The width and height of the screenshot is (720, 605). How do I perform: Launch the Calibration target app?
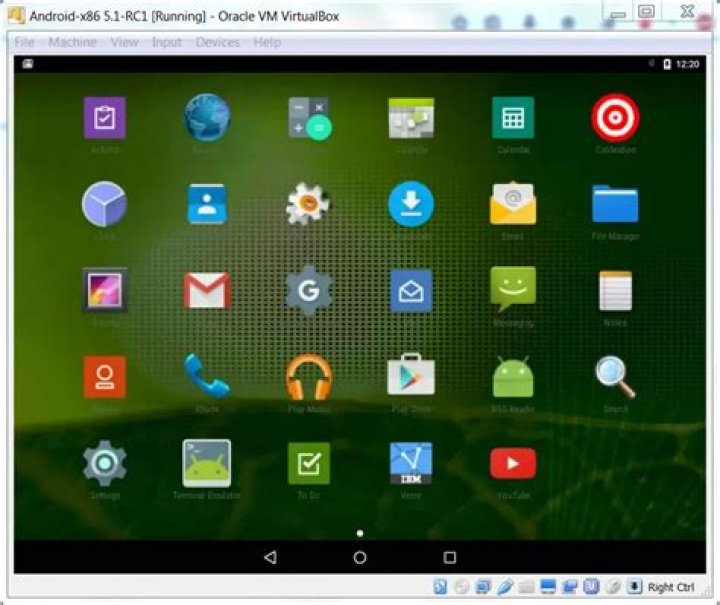[615, 118]
